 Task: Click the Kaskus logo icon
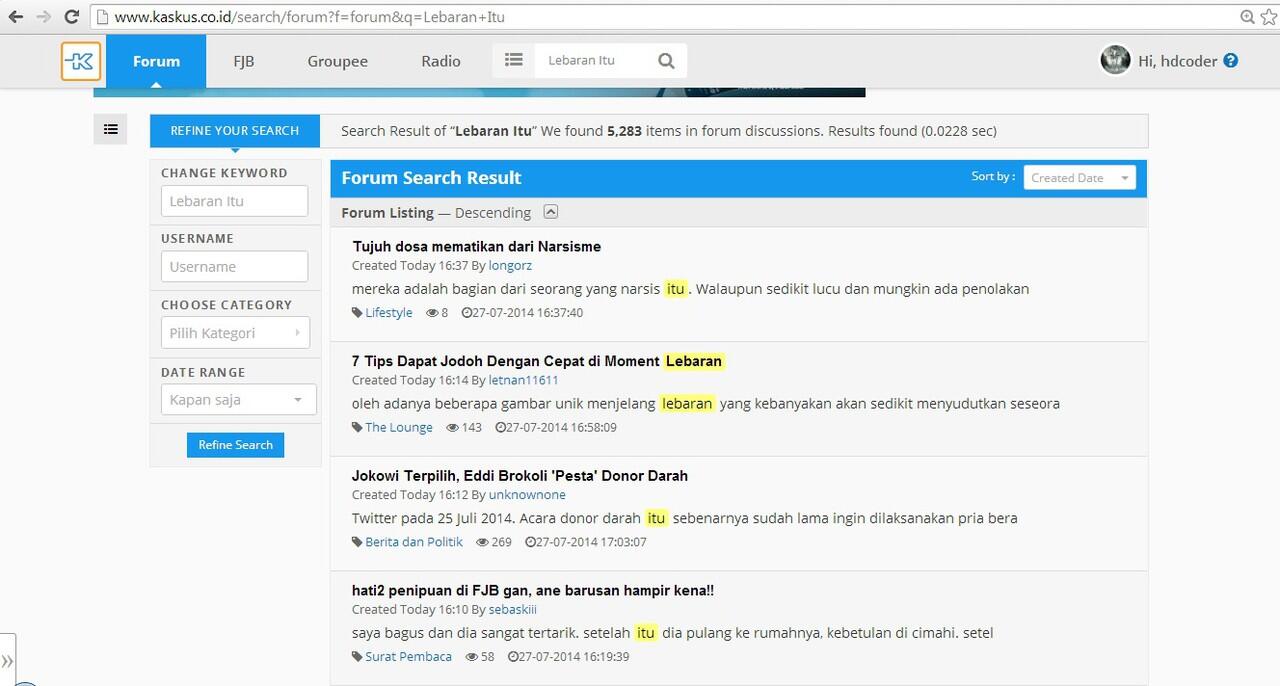pyautogui.click(x=80, y=61)
